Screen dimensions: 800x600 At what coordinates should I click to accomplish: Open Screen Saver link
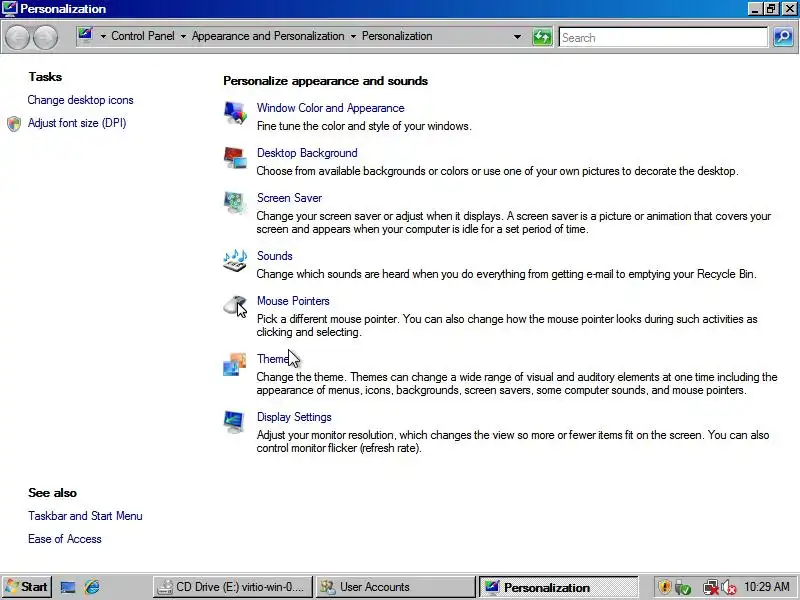click(289, 198)
